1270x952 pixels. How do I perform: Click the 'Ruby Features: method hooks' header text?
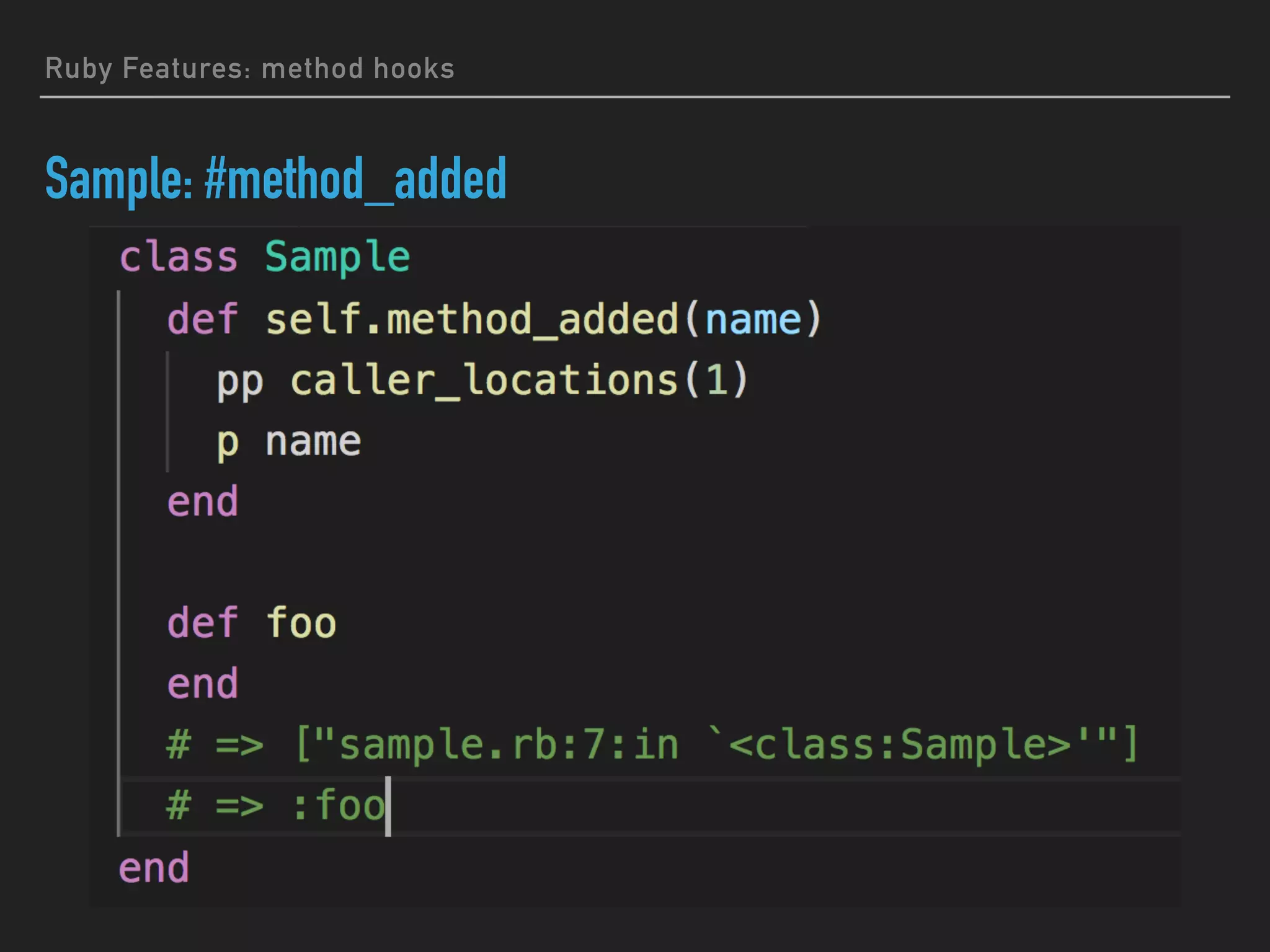click(x=249, y=68)
